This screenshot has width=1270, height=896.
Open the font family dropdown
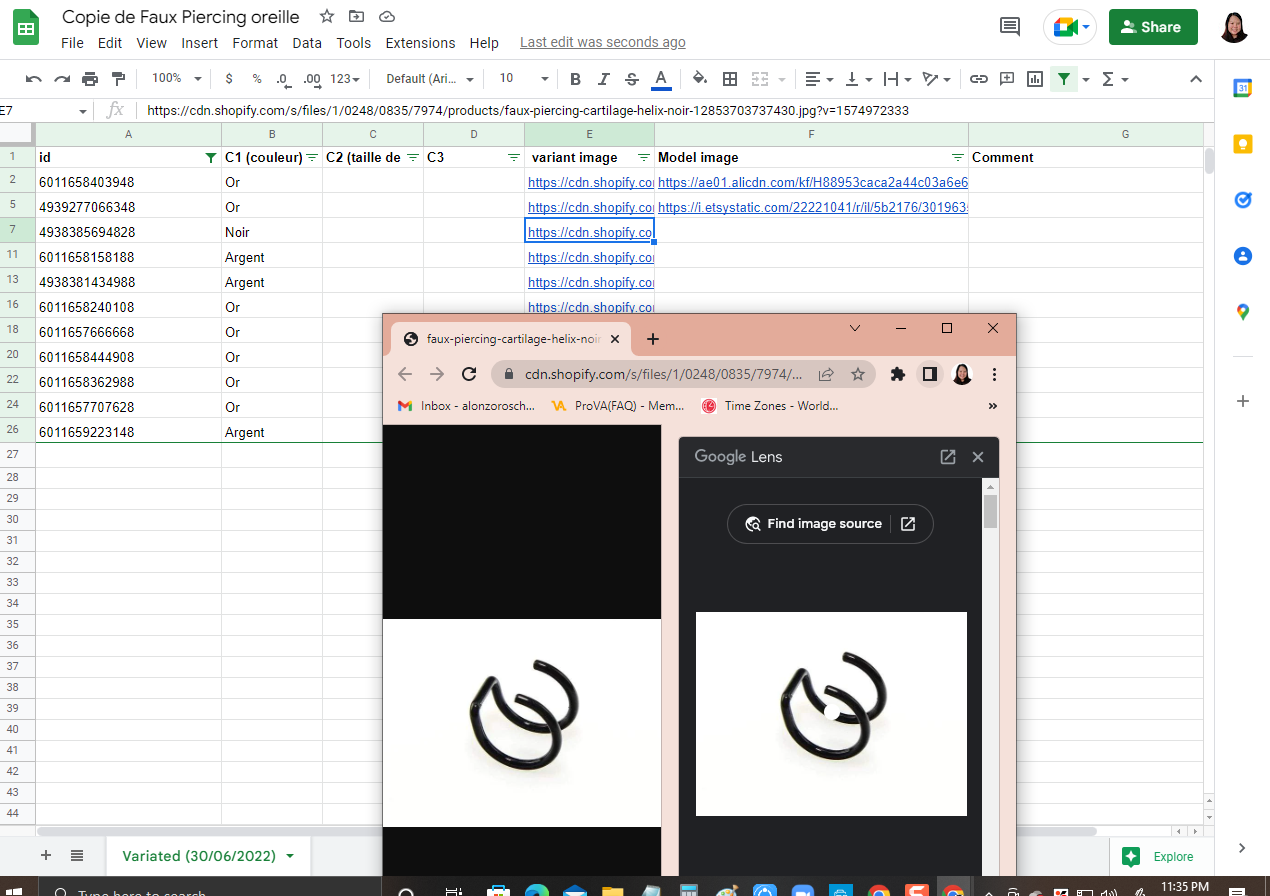click(x=428, y=79)
